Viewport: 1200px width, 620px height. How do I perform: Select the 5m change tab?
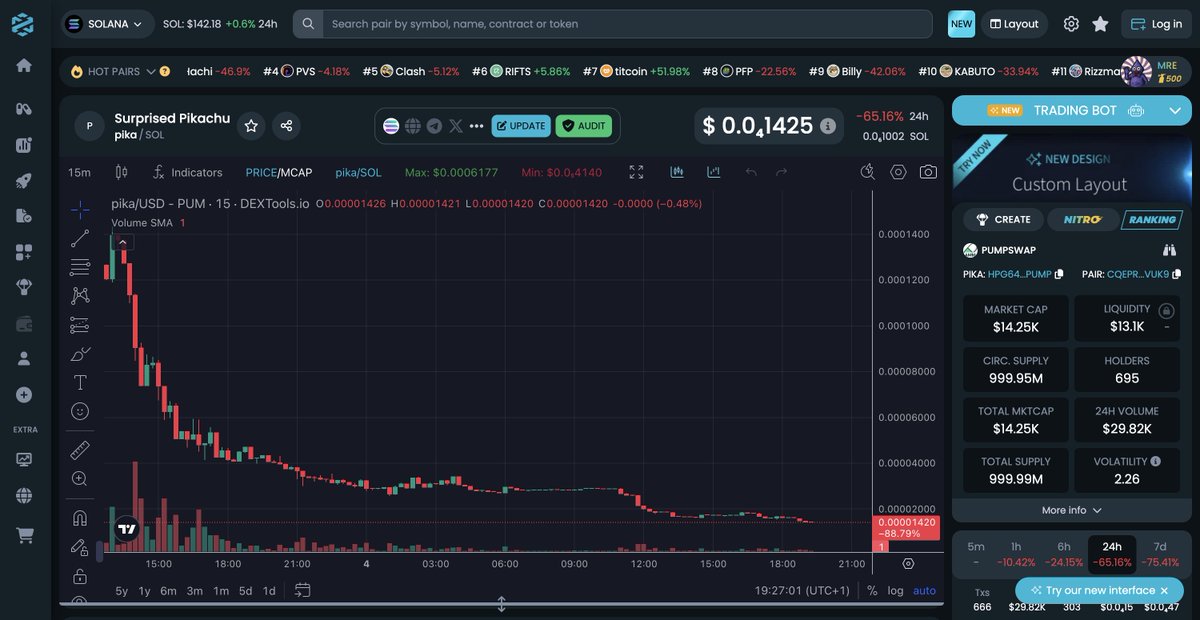(976, 554)
